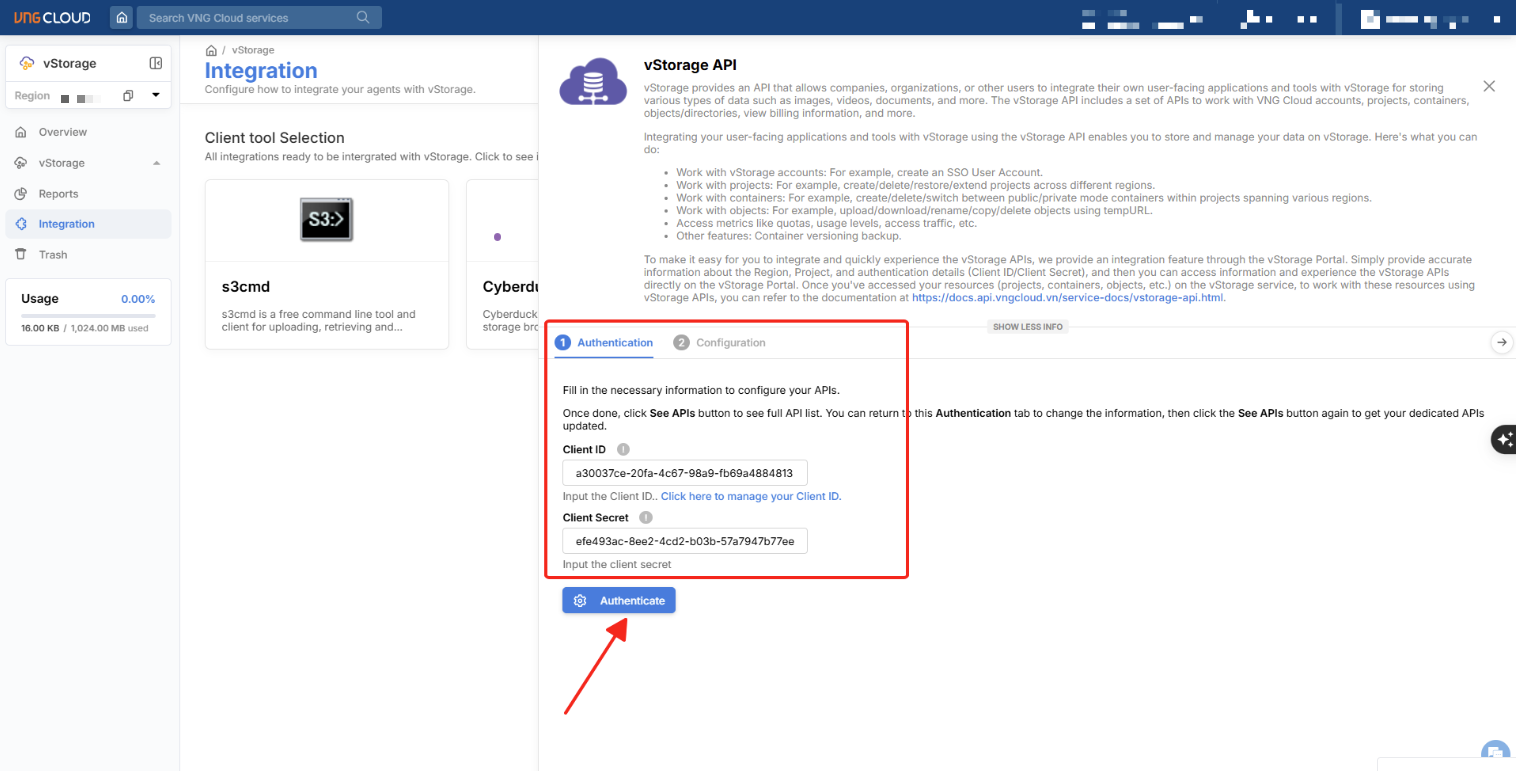Click the SHOW LESS INFO toggle
Image resolution: width=1516 pixels, height=771 pixels.
(x=1027, y=327)
